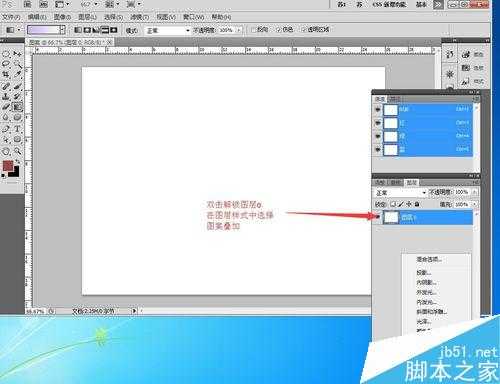Swap foreground and background colors

[x=17, y=162]
